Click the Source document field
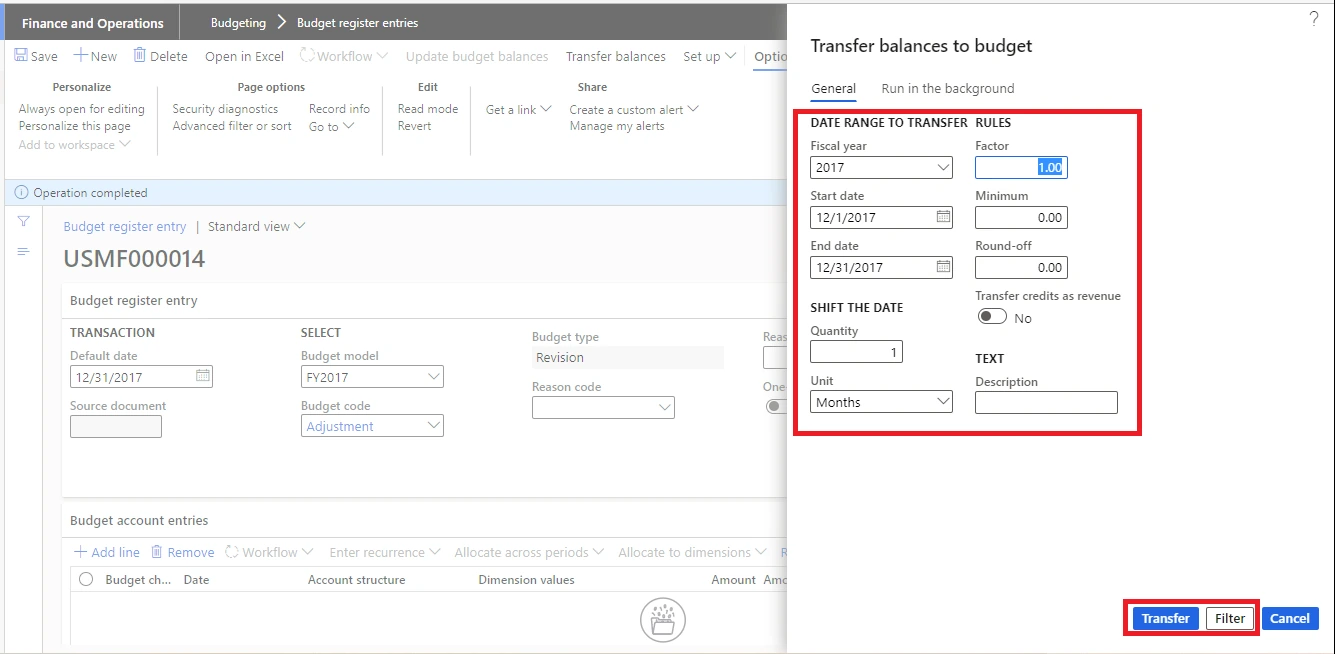 115,426
